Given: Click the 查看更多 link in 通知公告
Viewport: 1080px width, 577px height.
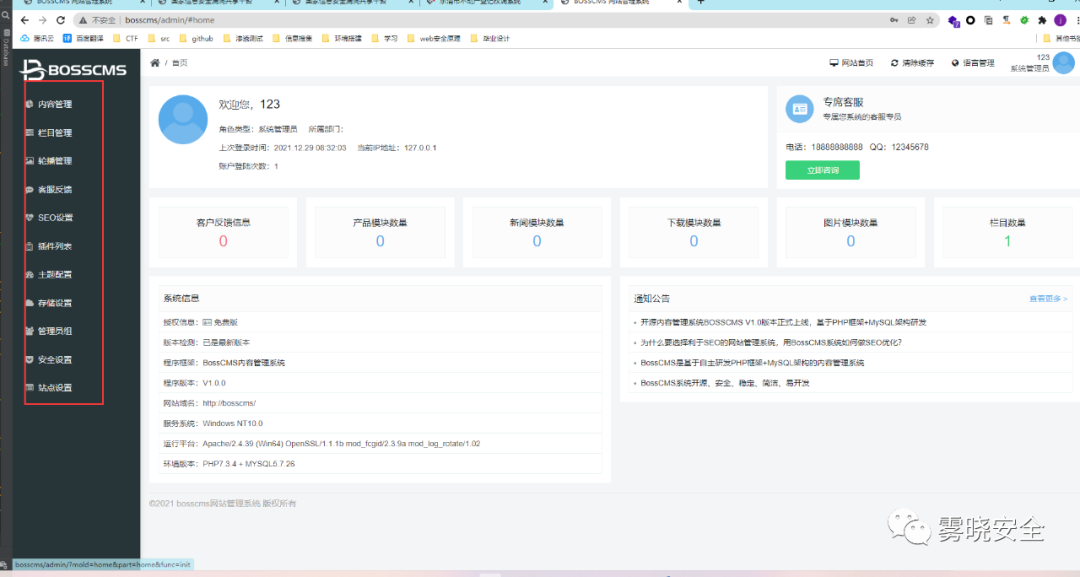Looking at the screenshot, I should pos(1048,299).
